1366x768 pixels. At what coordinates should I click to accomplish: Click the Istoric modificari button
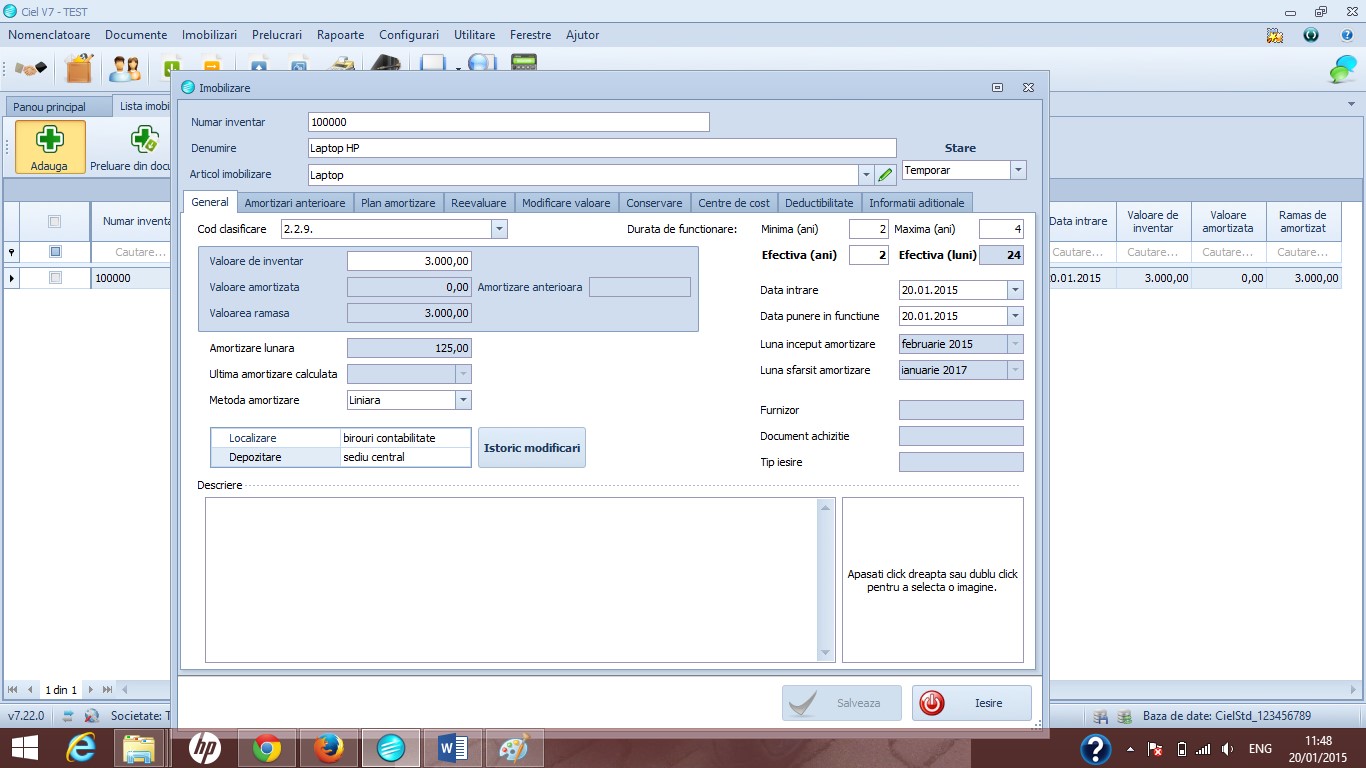(532, 448)
